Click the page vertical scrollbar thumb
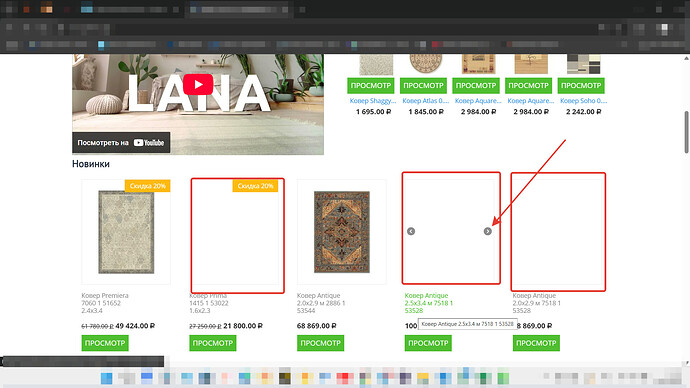 point(686,132)
